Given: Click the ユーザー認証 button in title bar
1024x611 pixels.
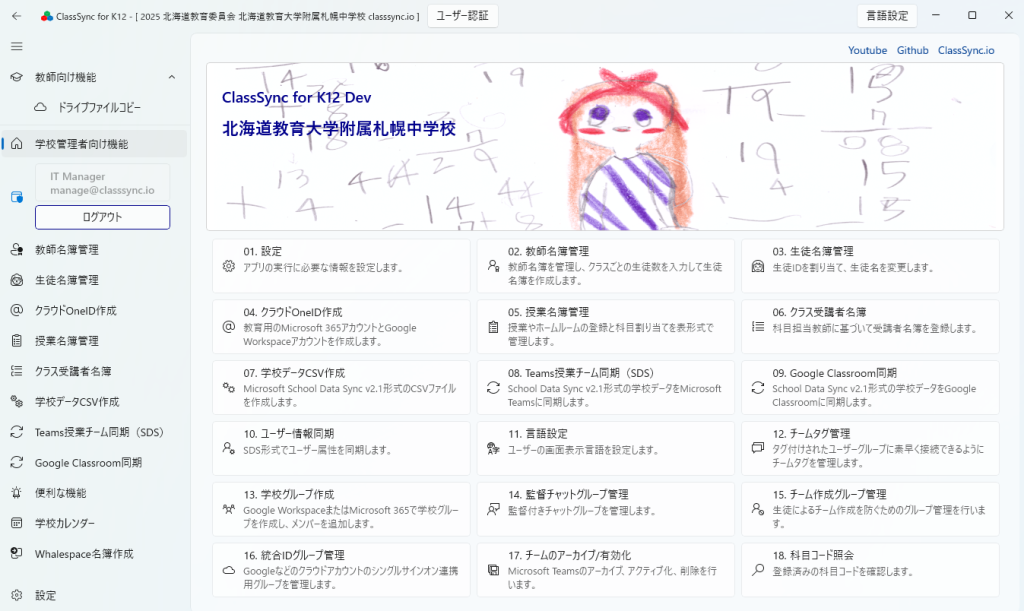Looking at the screenshot, I should pos(462,16).
